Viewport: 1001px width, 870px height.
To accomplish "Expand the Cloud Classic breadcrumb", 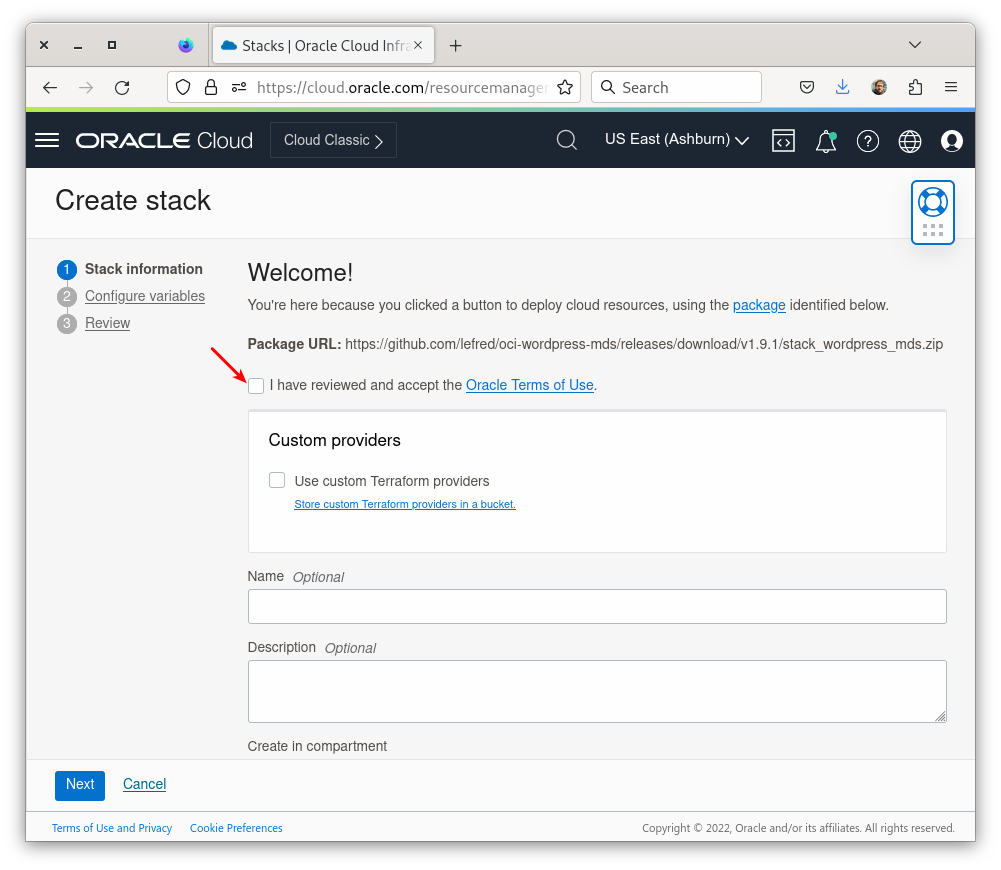I will [x=333, y=140].
